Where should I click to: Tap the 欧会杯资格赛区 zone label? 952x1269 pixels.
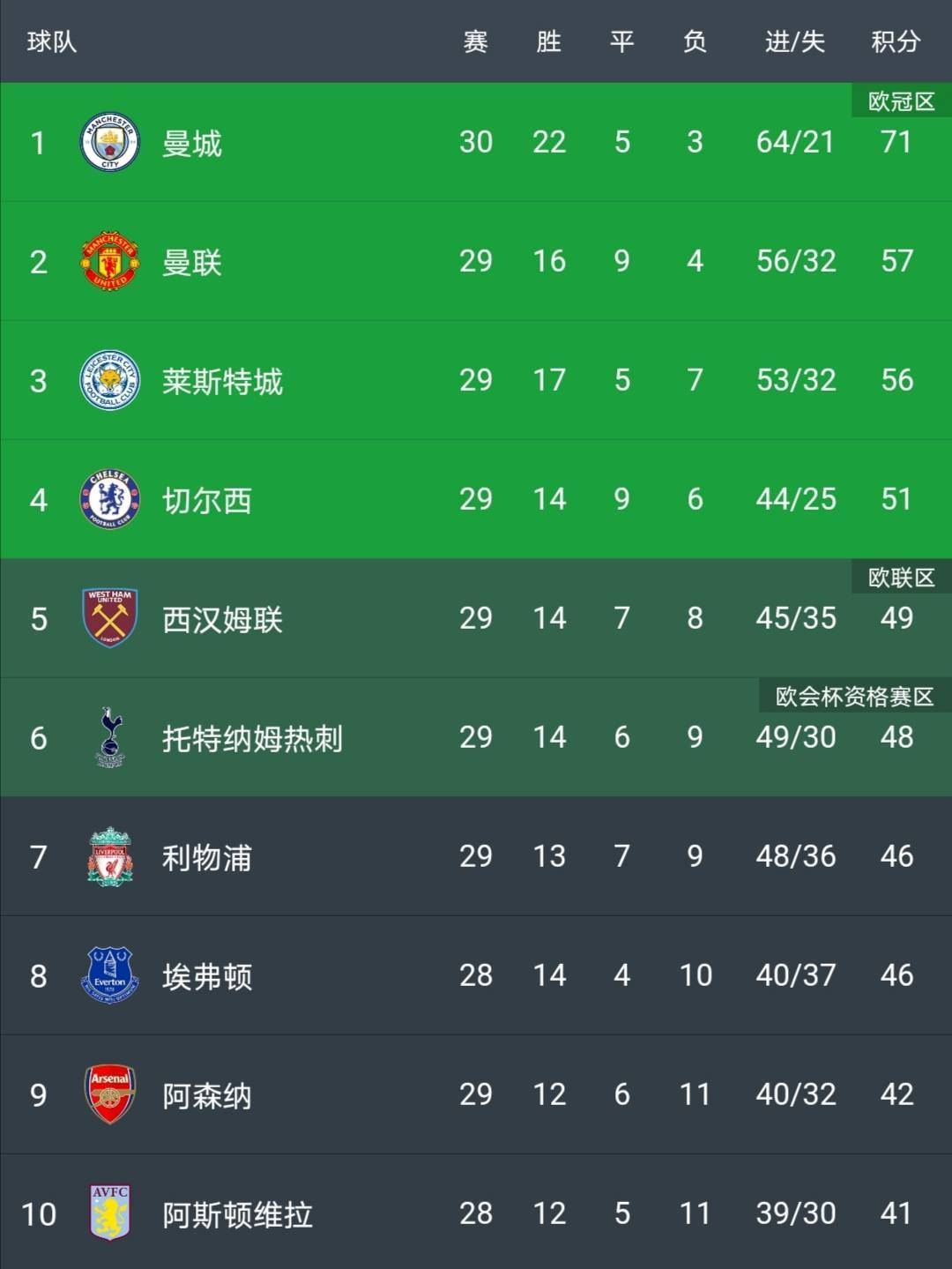point(855,696)
